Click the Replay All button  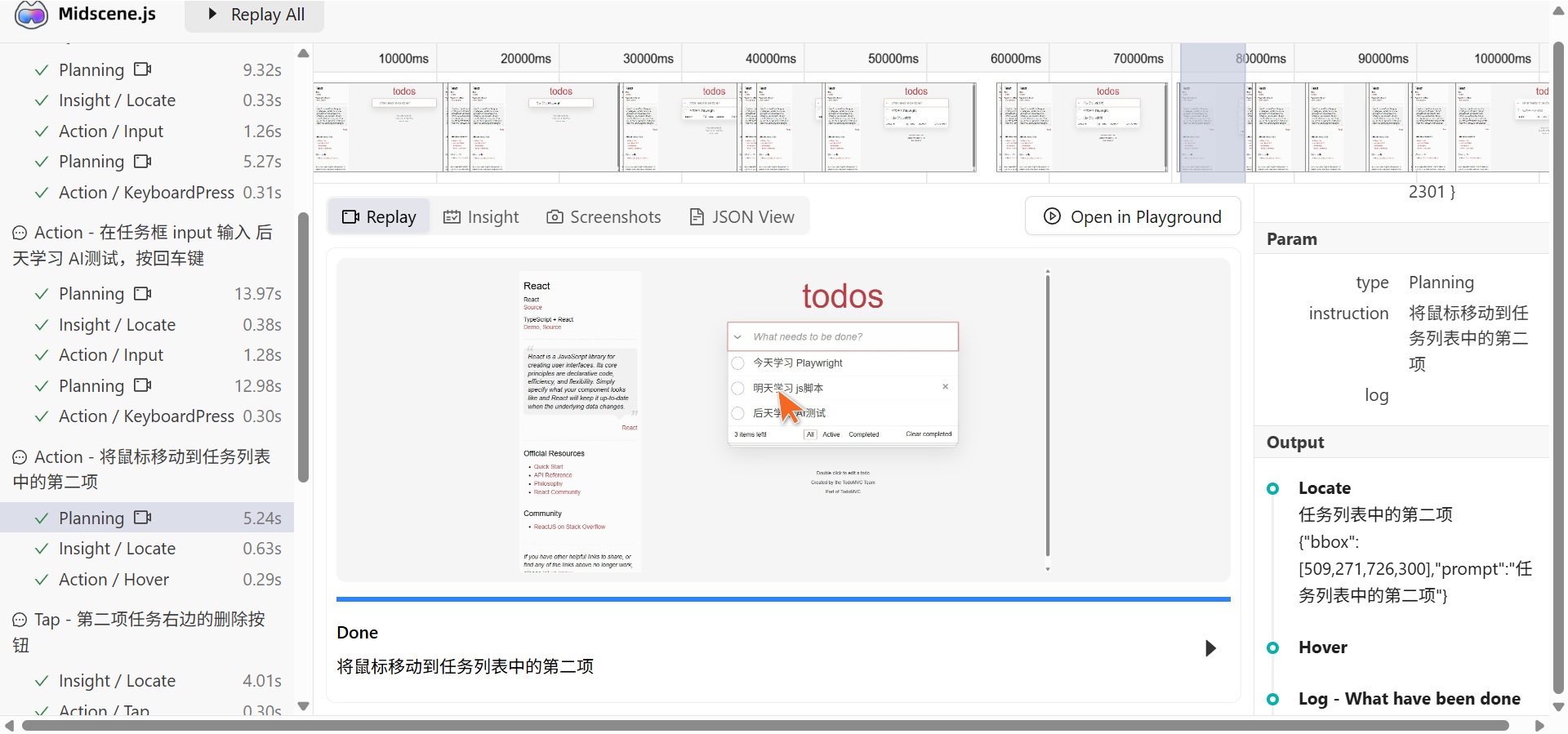pyautogui.click(x=255, y=15)
